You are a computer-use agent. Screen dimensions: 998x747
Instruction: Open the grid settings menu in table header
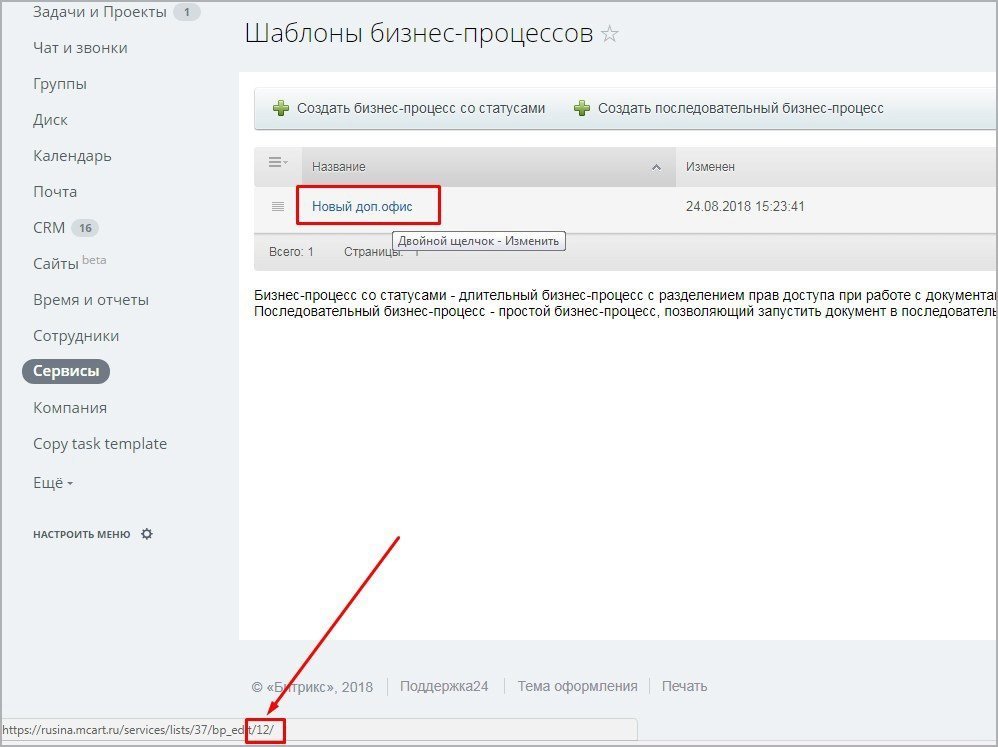(x=278, y=163)
